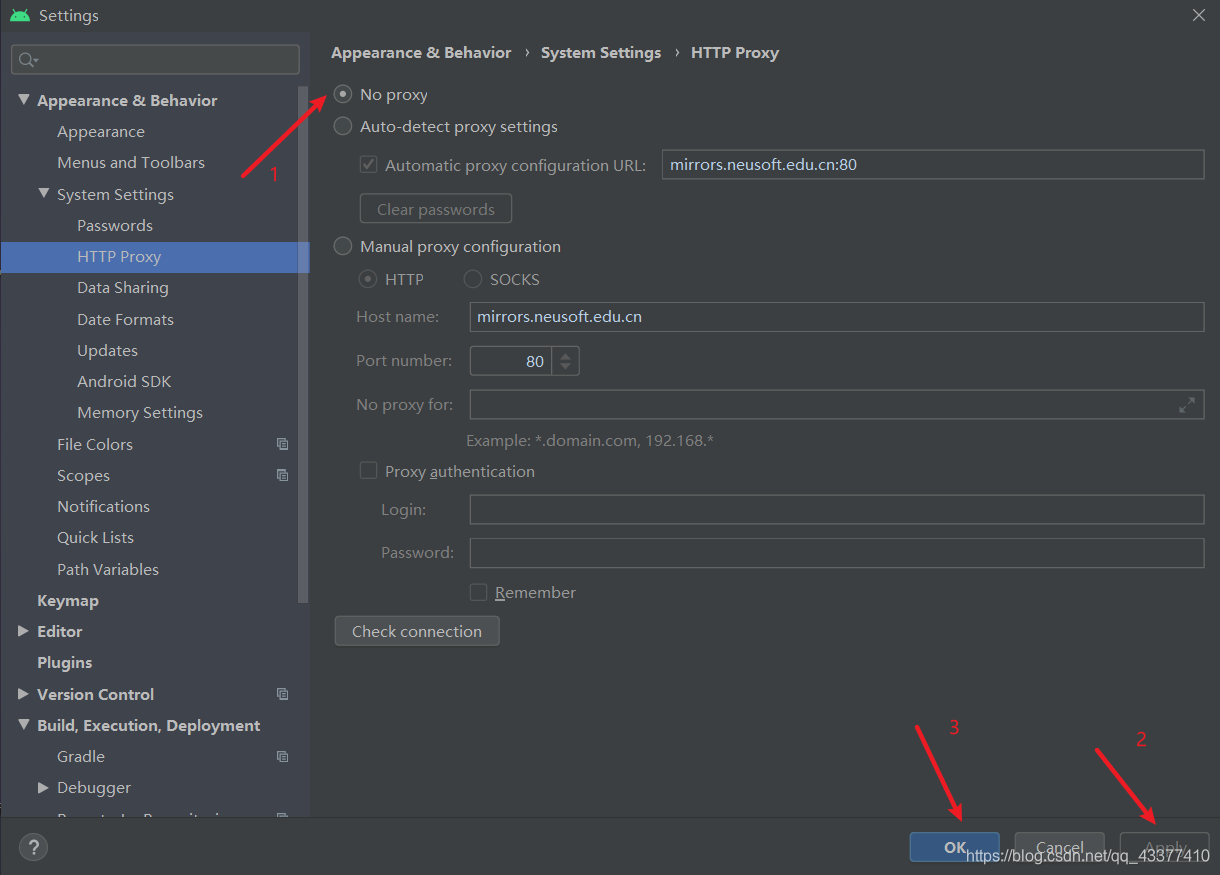Image resolution: width=1220 pixels, height=875 pixels.
Task: Expand the Version Control section
Action: coord(24,694)
